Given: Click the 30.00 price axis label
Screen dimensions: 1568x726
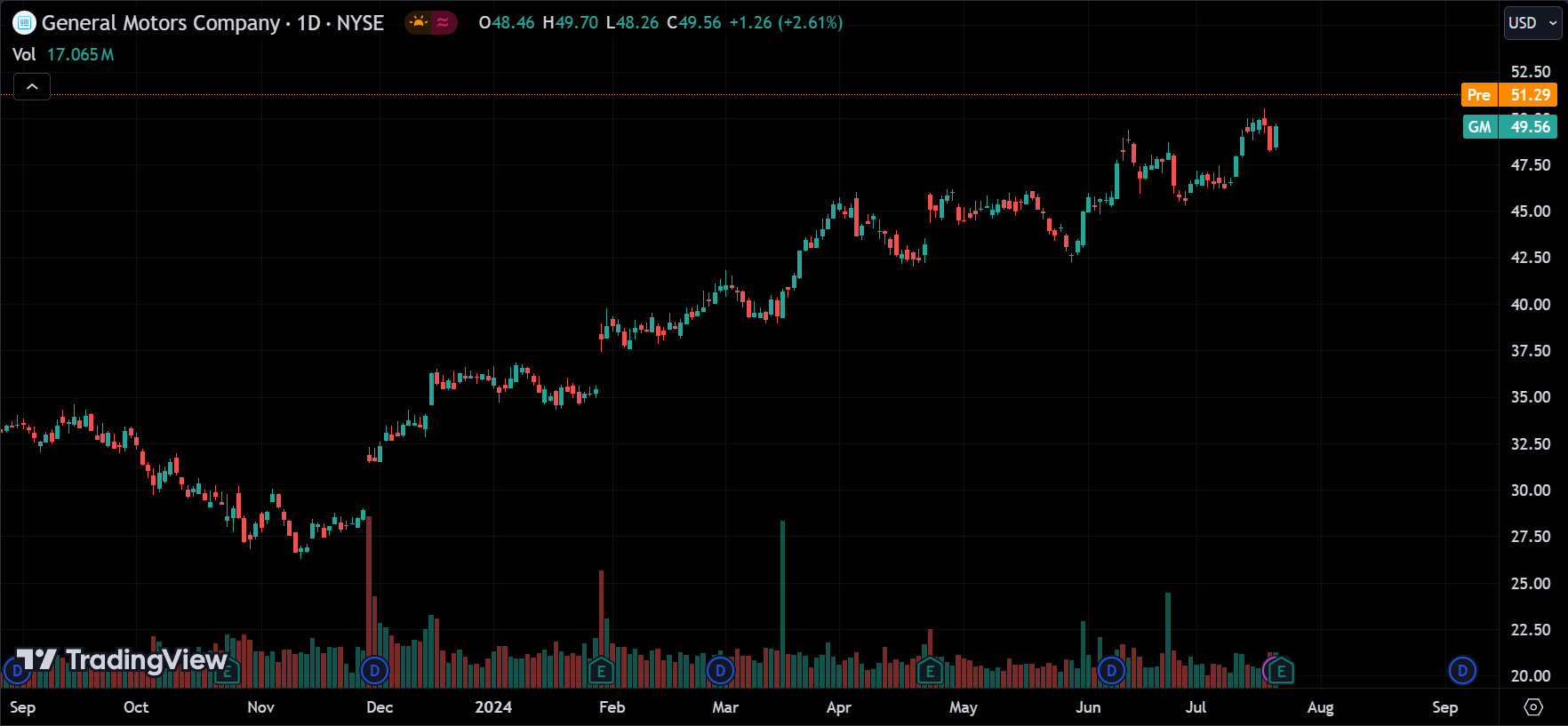Looking at the screenshot, I should coord(1531,491).
